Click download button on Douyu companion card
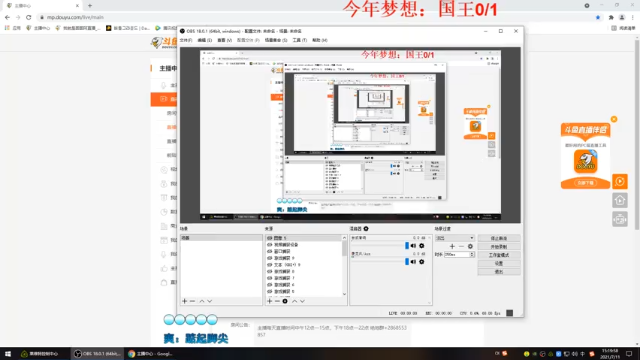 (586, 183)
